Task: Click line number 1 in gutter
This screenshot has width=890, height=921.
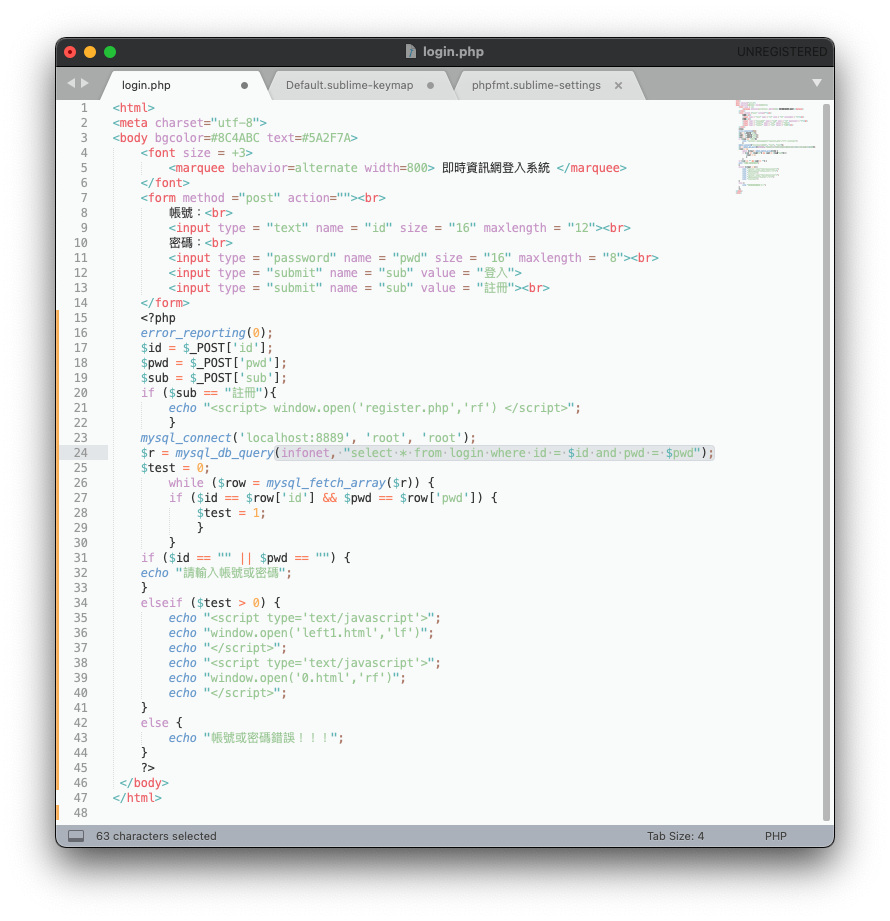Action: tap(84, 108)
